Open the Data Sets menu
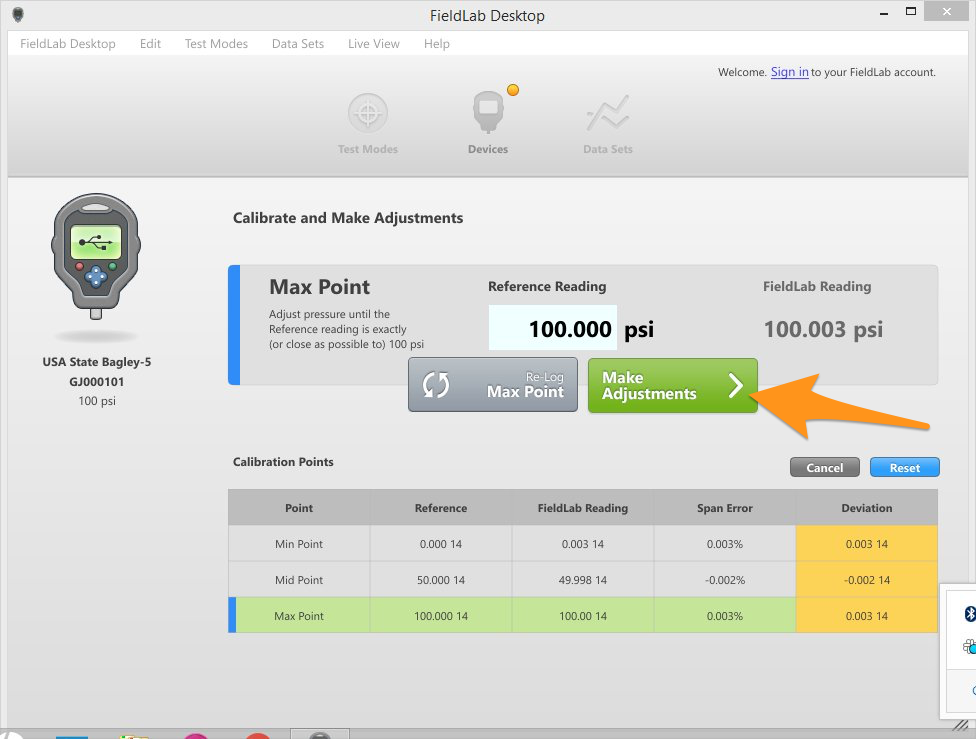This screenshot has width=976, height=739. click(298, 44)
